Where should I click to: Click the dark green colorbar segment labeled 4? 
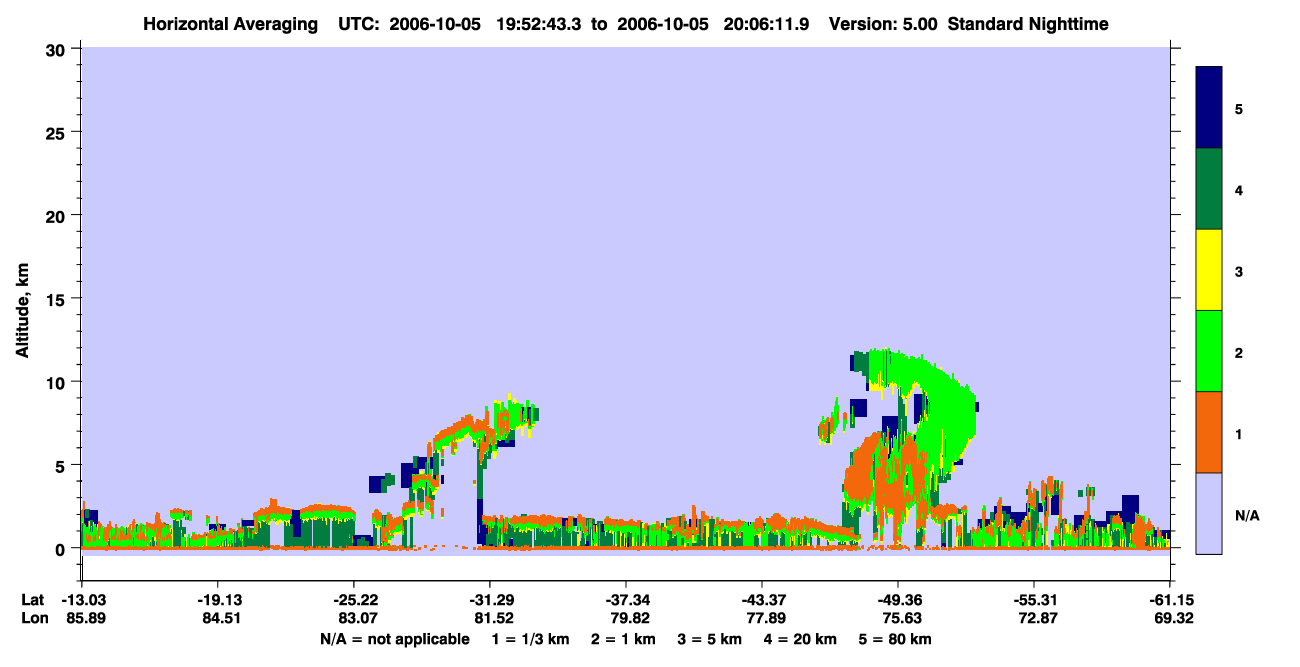pyautogui.click(x=1209, y=189)
